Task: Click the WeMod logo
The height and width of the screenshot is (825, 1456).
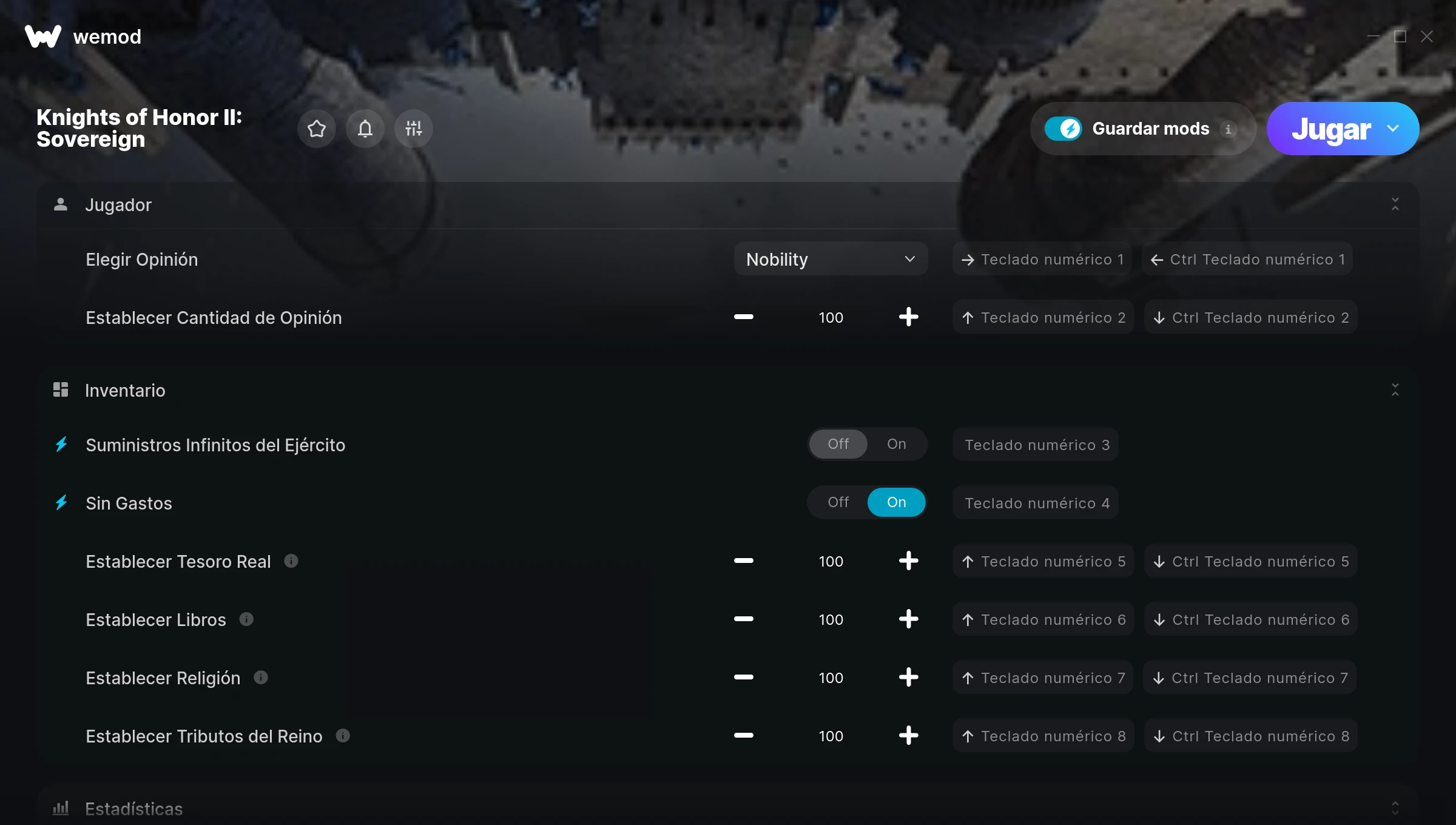Action: click(x=43, y=36)
